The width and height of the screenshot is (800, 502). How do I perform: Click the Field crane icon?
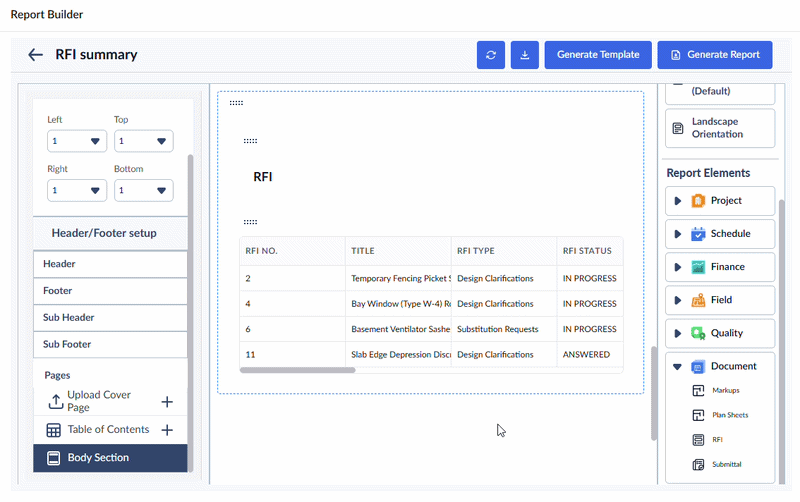[x=698, y=300]
